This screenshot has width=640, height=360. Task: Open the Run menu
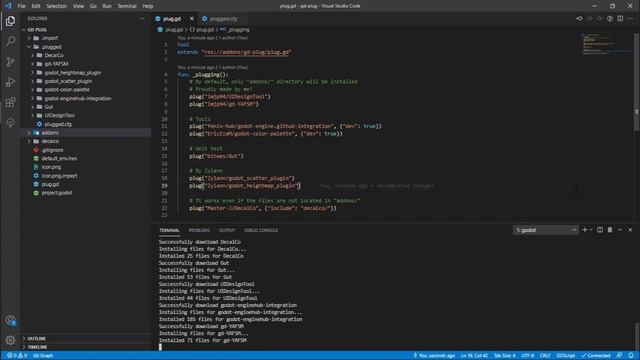[x=107, y=6]
